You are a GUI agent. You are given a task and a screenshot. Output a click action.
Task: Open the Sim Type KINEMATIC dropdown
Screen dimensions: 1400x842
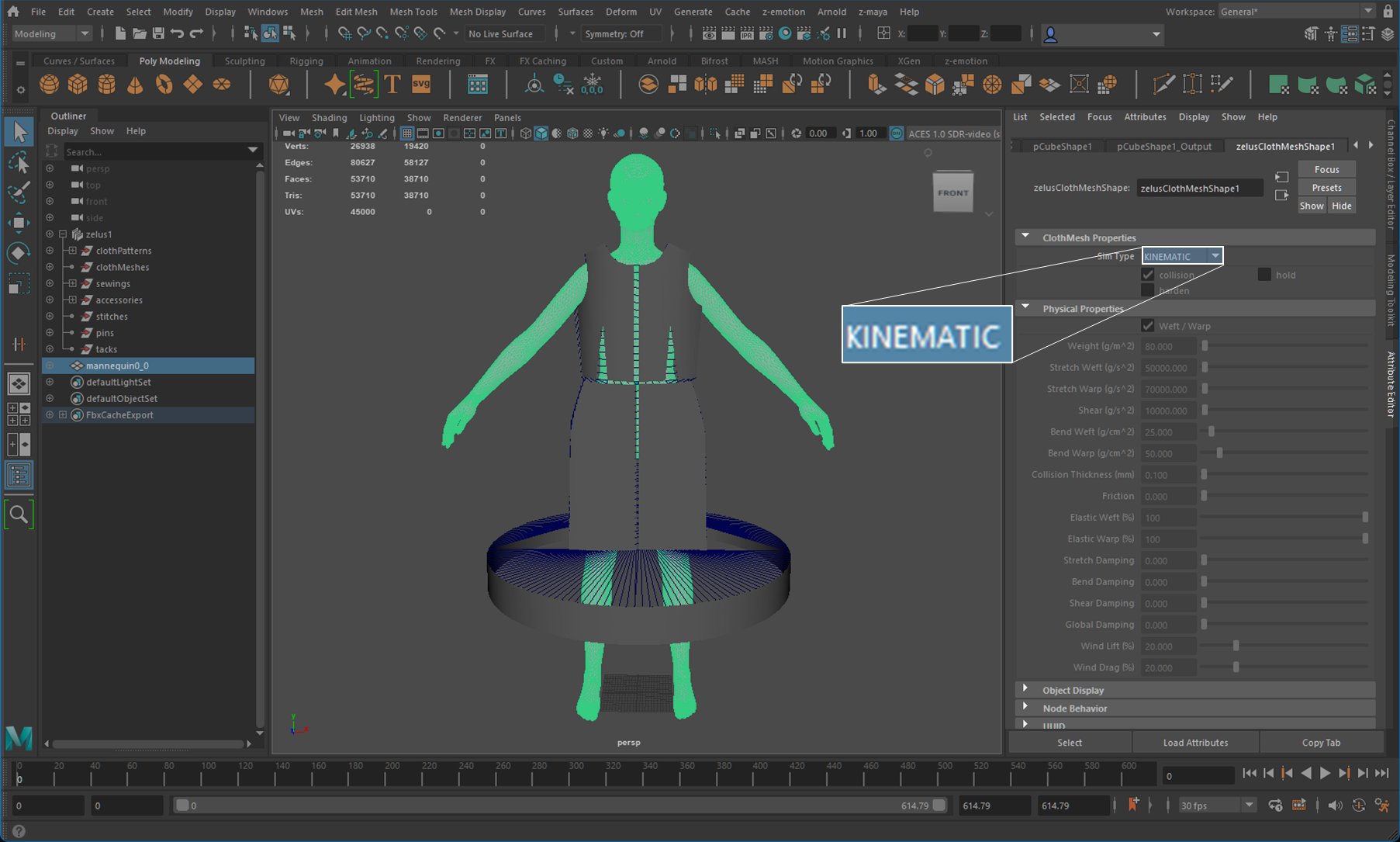pos(1182,256)
